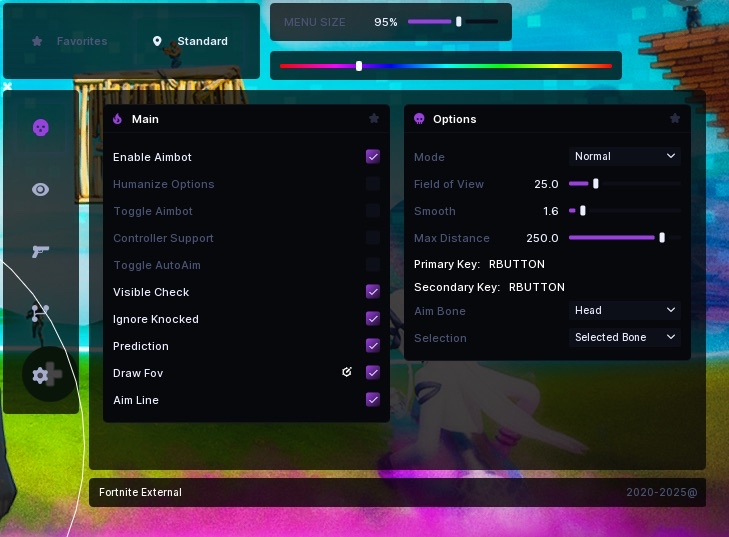Expand the Selection dropdown showing Selected Bone
The width and height of the screenshot is (729, 537).
625,337
